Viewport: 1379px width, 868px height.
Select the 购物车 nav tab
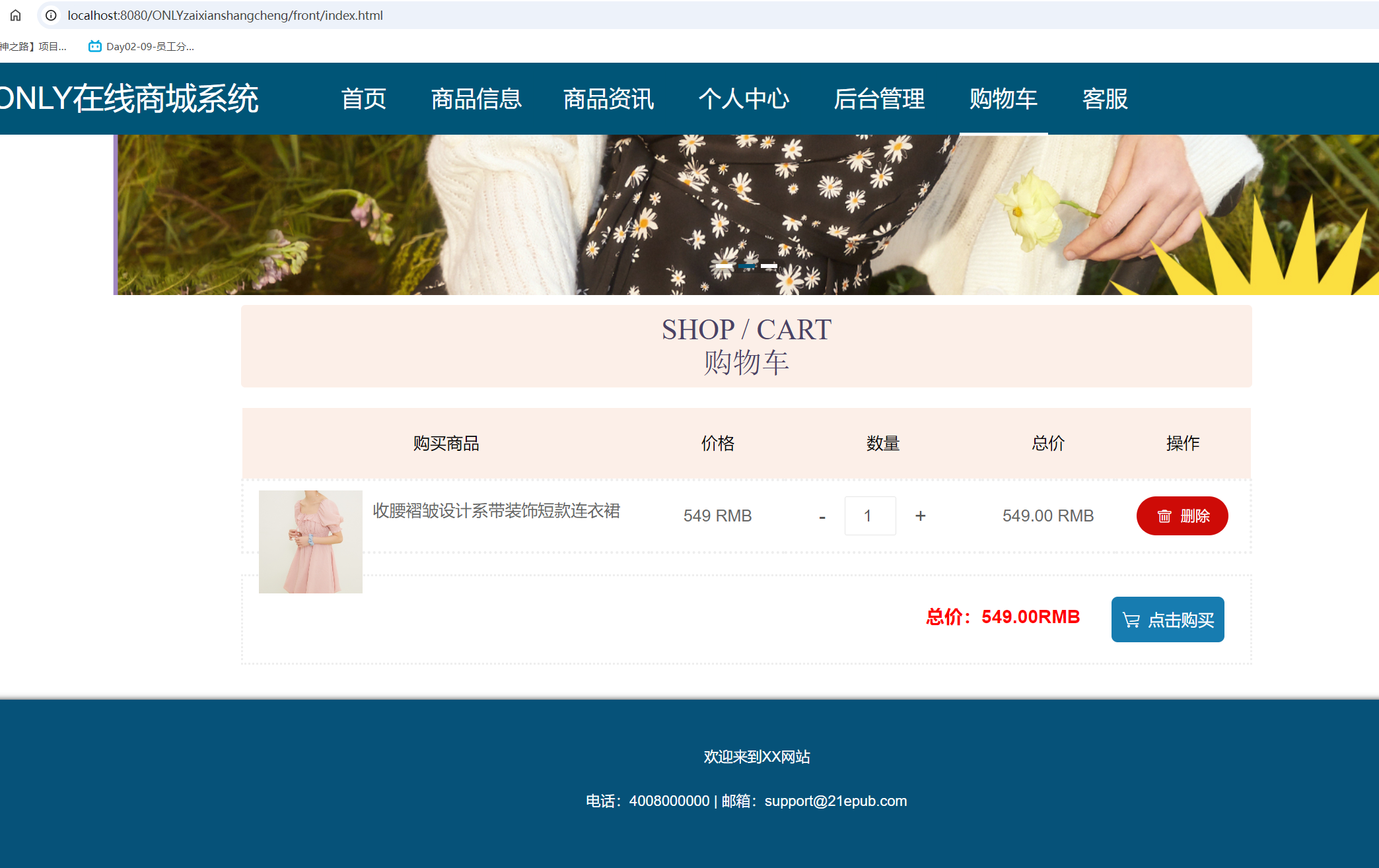(x=1003, y=99)
